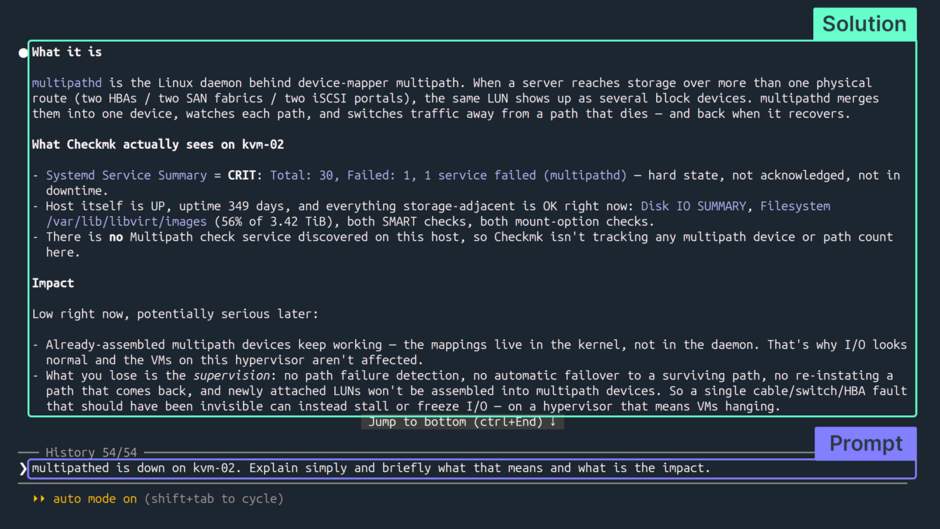Click the auto mode on indicator
Viewport: 940px width, 529px height.
point(95,499)
